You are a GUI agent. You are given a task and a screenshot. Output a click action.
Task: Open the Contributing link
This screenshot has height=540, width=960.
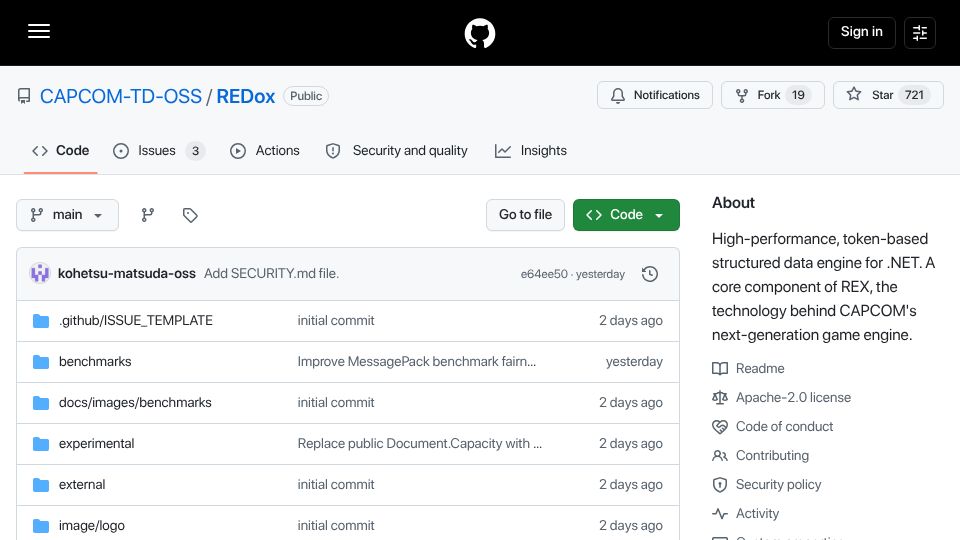(772, 456)
